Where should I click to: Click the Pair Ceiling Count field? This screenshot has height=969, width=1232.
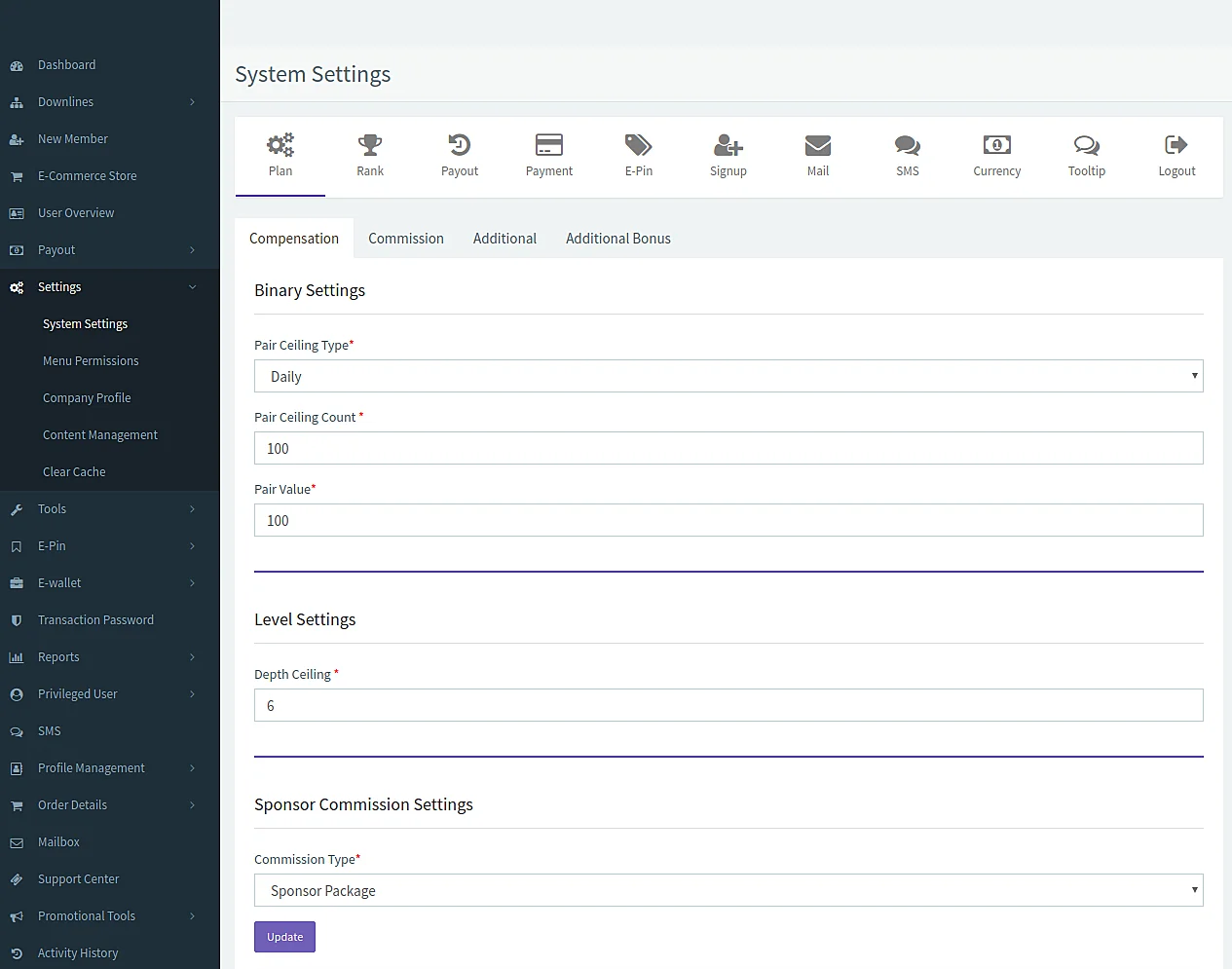[x=728, y=448]
